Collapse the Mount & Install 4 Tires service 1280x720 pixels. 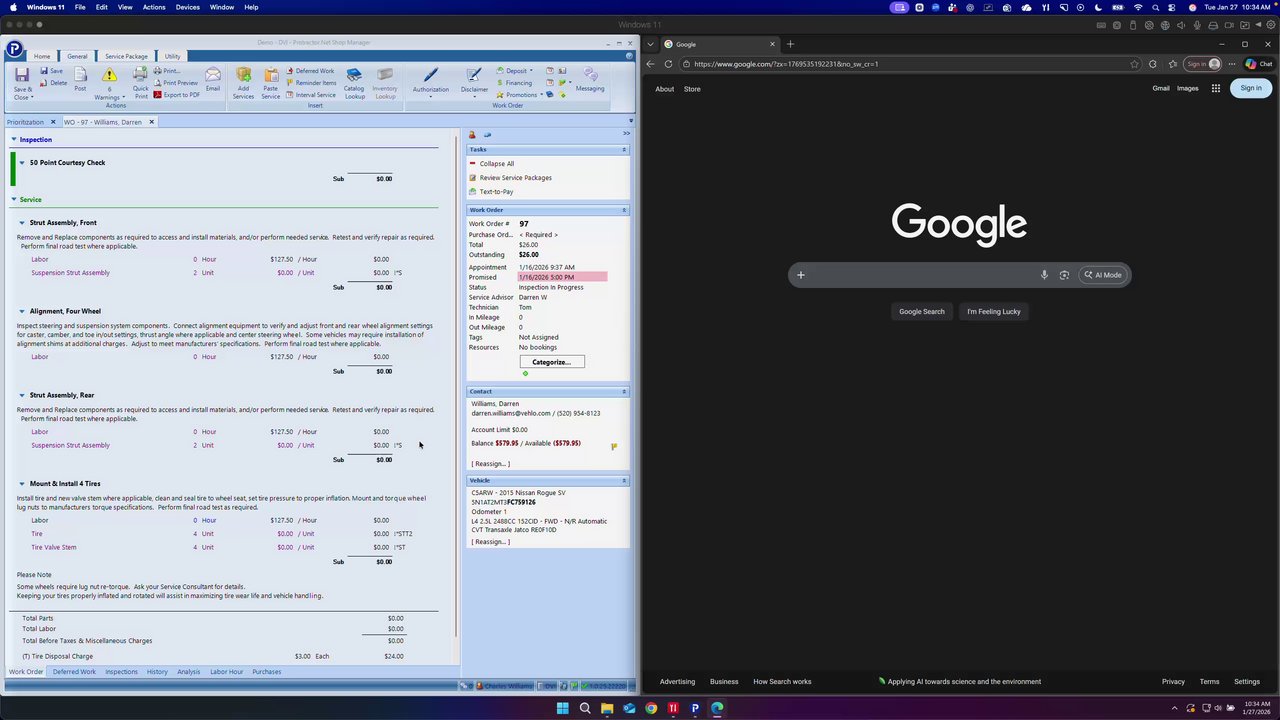coord(22,484)
